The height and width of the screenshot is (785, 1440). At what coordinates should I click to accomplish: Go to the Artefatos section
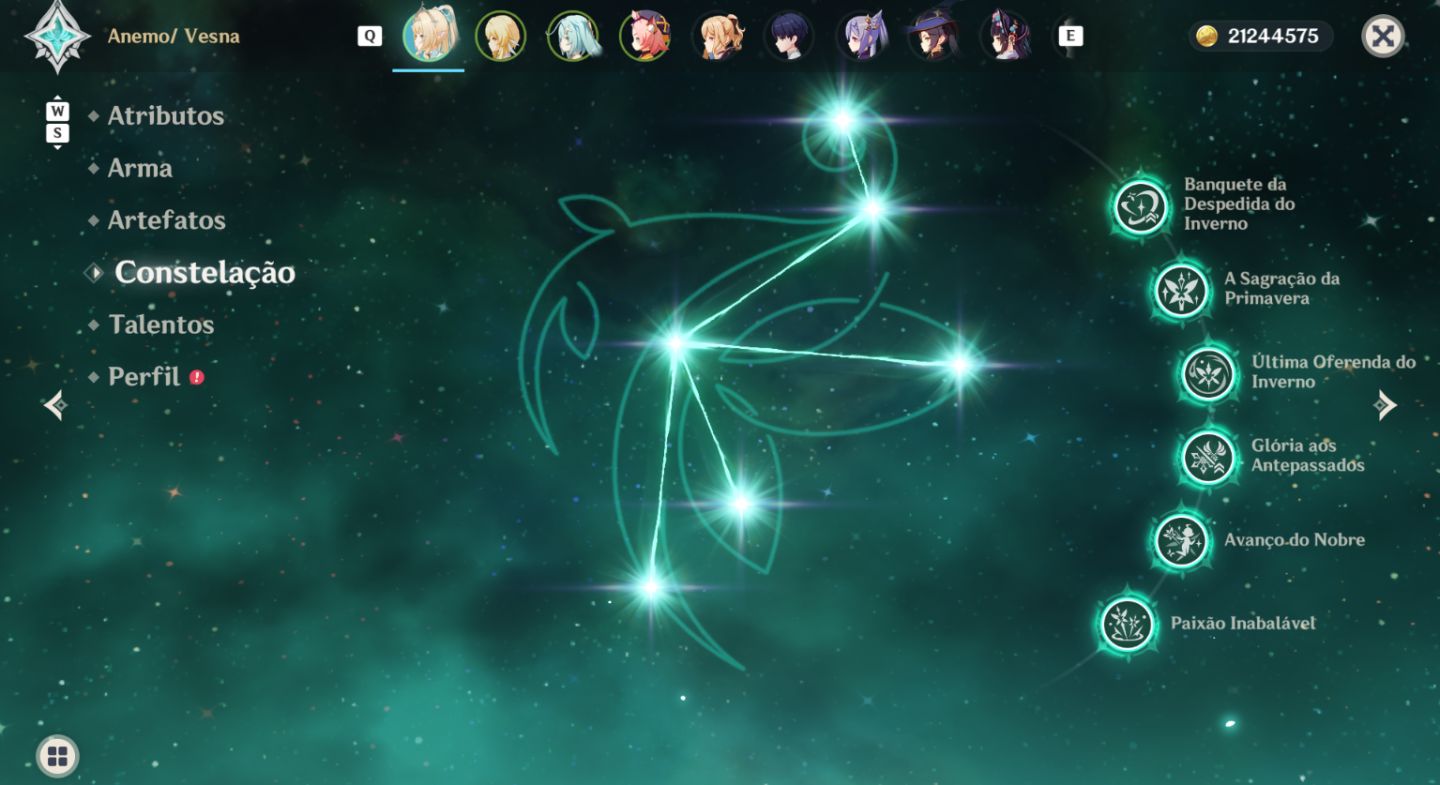point(166,220)
